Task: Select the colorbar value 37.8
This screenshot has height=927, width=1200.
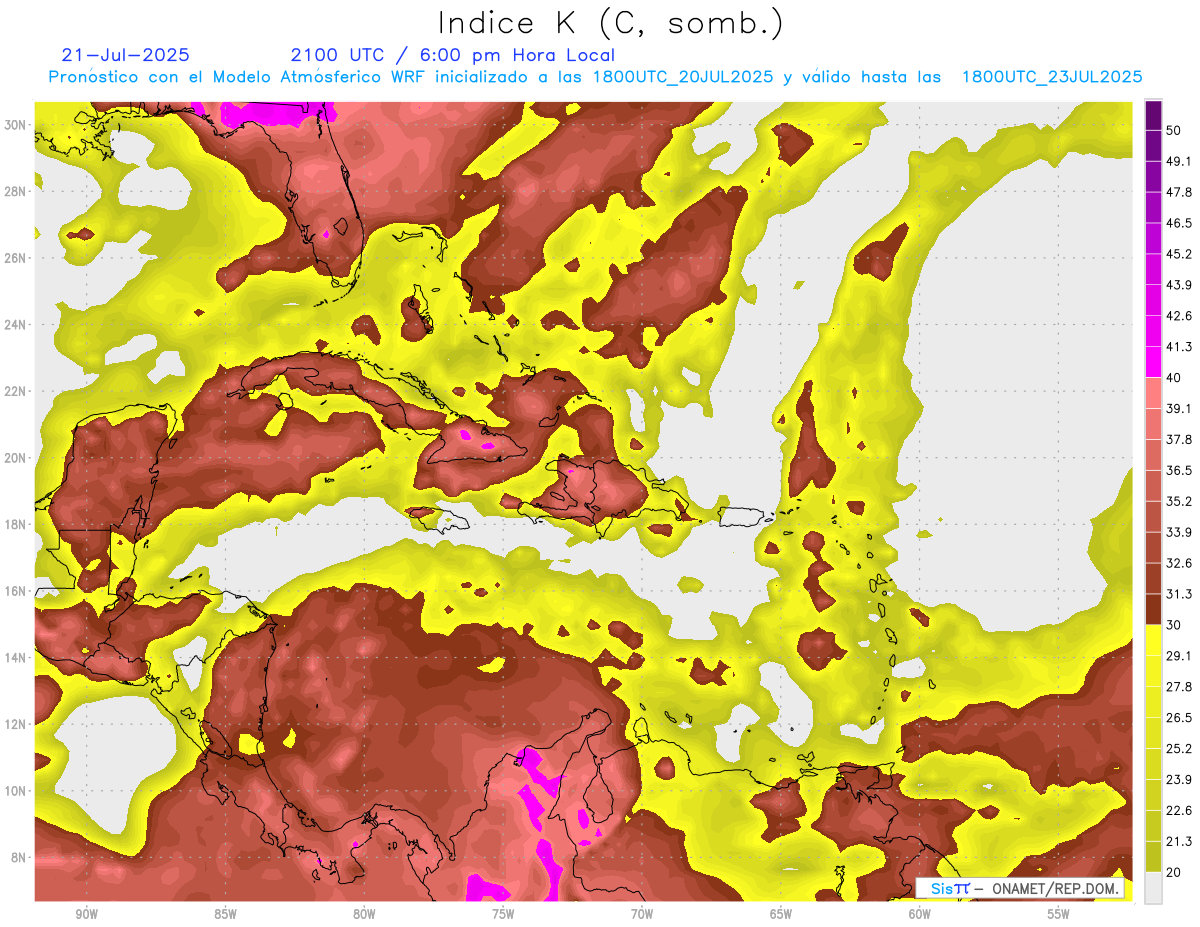Action: click(x=1178, y=439)
